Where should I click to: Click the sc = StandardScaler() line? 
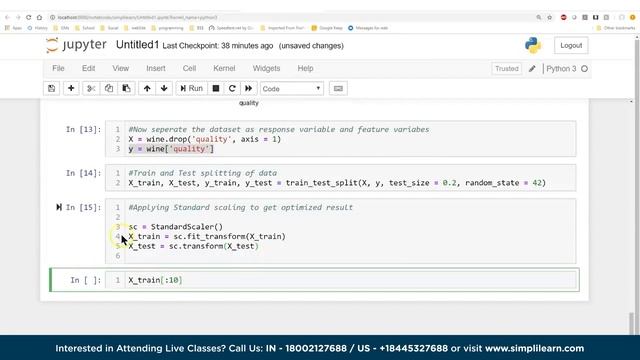pyautogui.click(x=176, y=227)
